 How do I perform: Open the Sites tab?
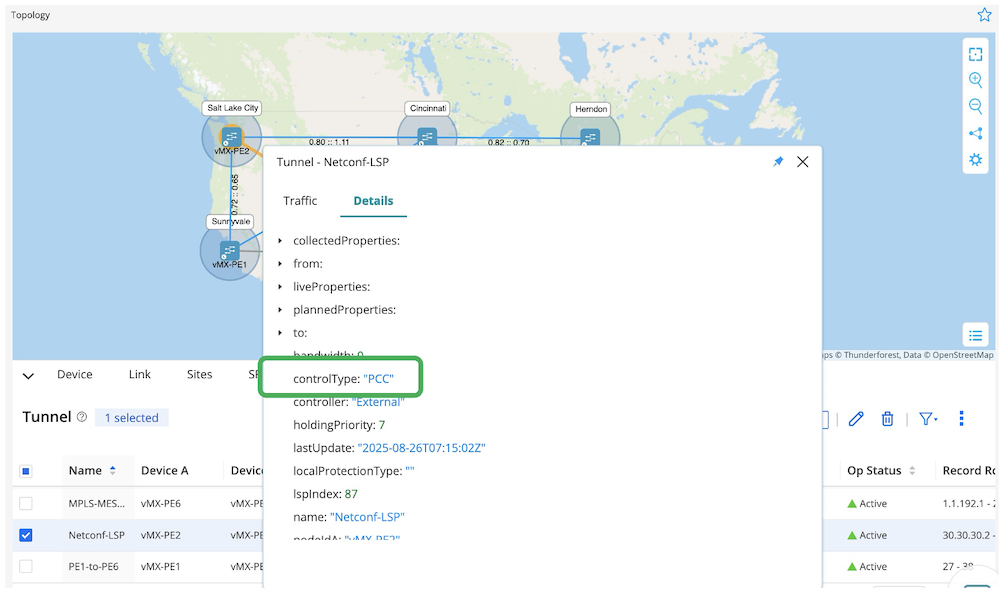tap(199, 374)
